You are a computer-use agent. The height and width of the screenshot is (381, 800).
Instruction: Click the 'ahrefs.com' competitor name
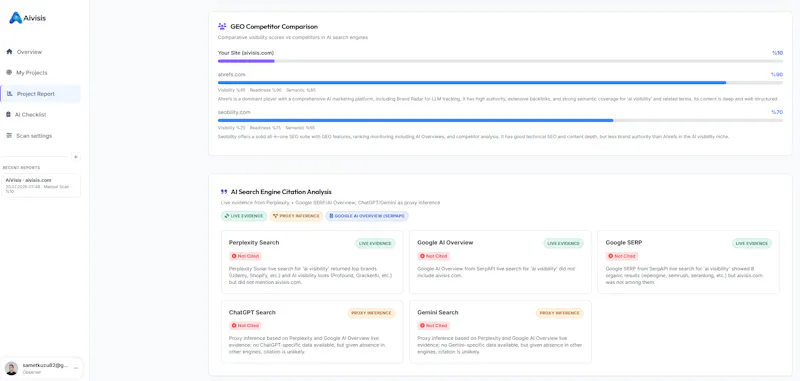(x=232, y=74)
